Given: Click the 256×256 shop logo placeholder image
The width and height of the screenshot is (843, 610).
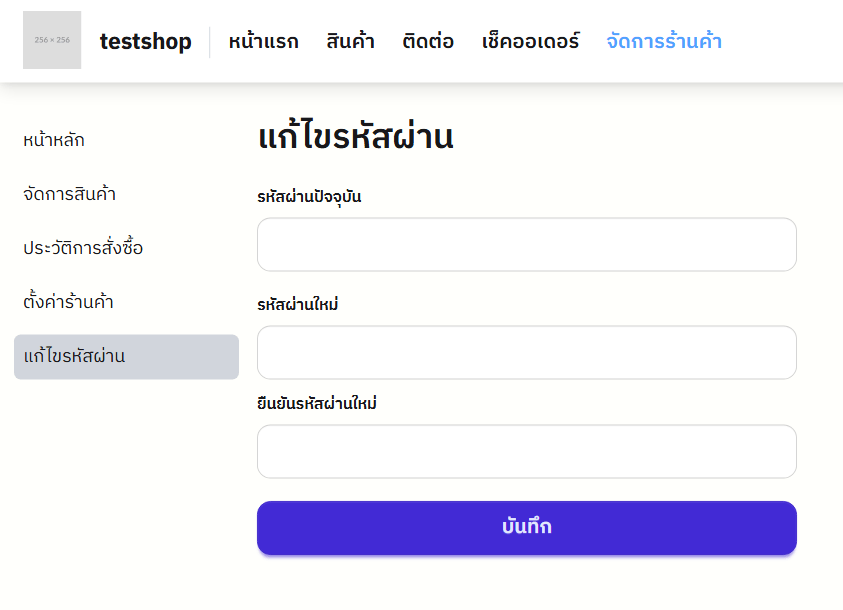Looking at the screenshot, I should [x=52, y=40].
